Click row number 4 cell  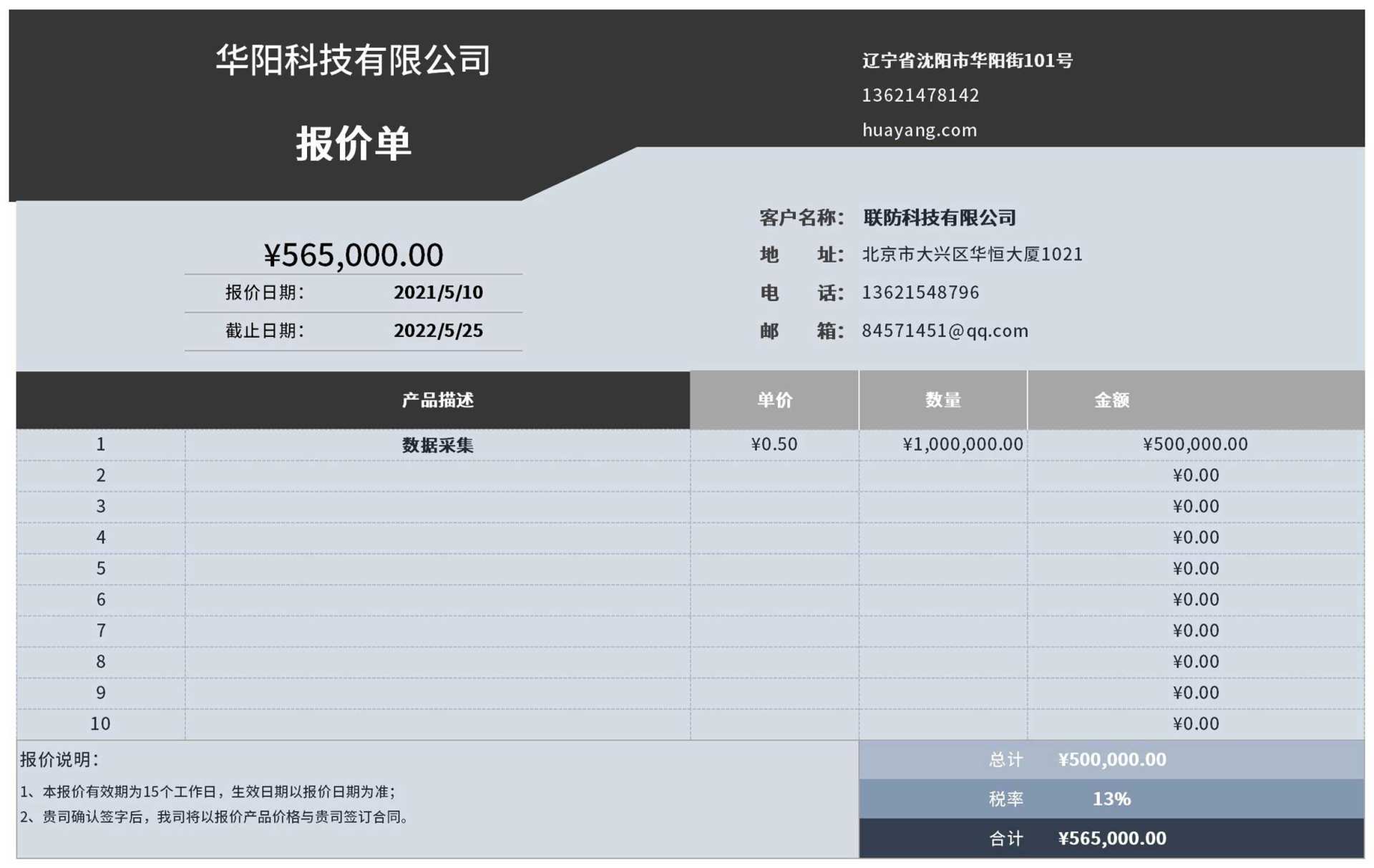coord(101,537)
